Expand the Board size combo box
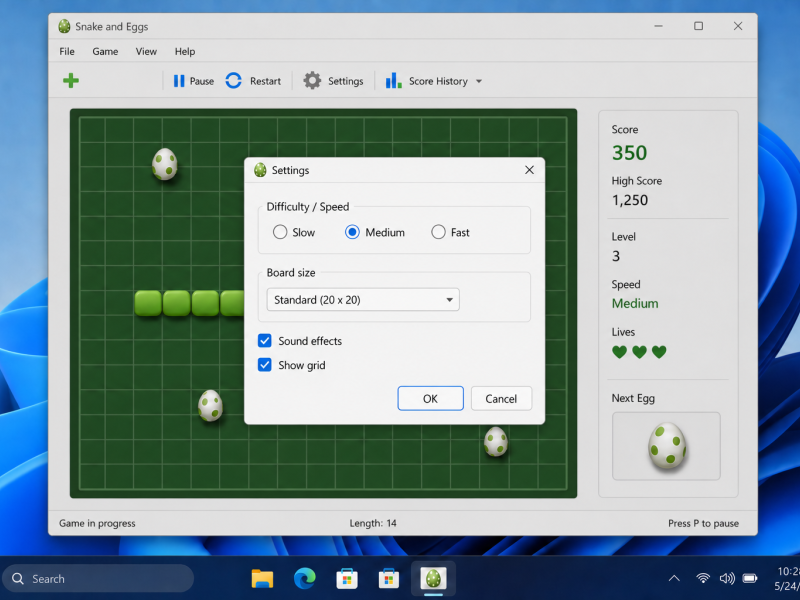 (x=363, y=299)
